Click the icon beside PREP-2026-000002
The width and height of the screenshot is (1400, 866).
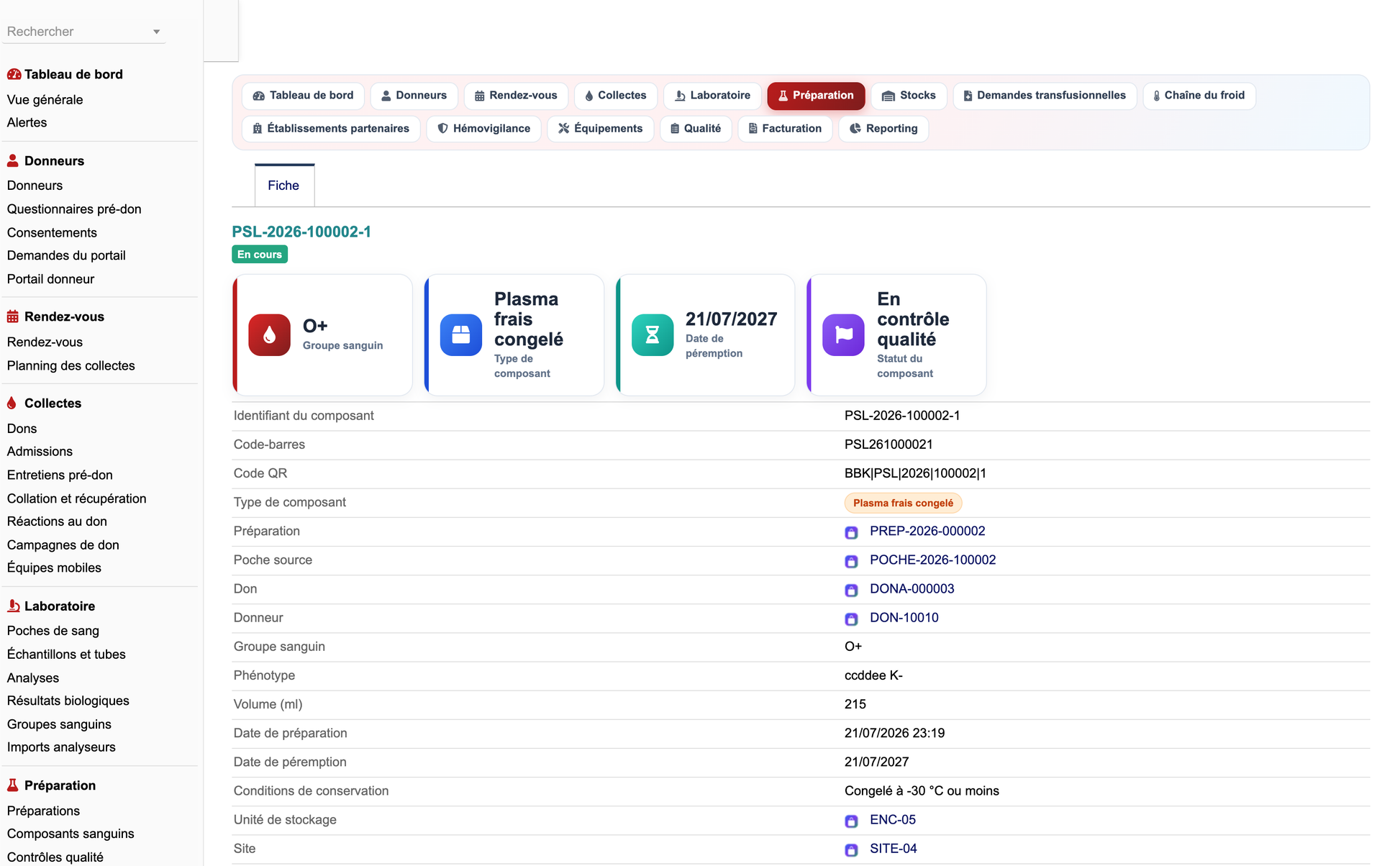pos(851,532)
